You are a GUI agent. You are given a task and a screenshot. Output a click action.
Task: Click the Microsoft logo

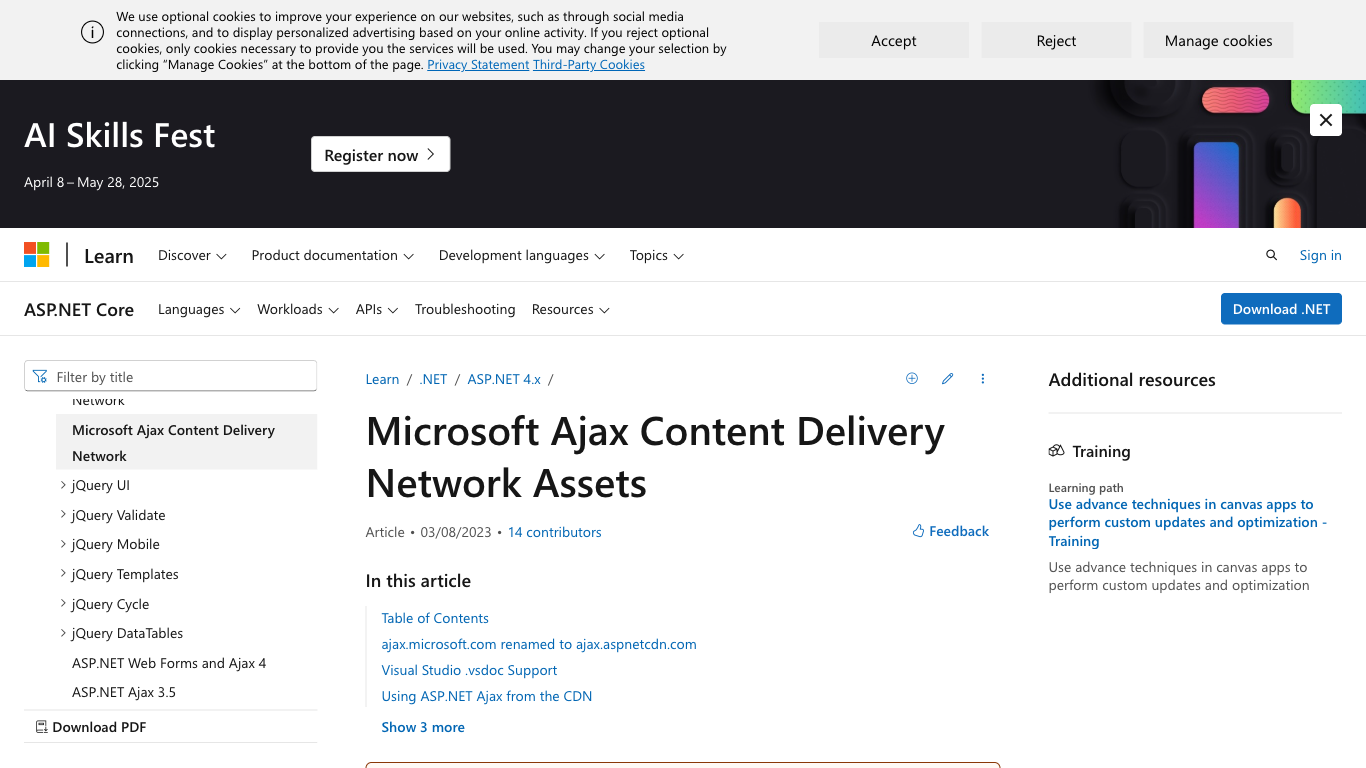[37, 255]
